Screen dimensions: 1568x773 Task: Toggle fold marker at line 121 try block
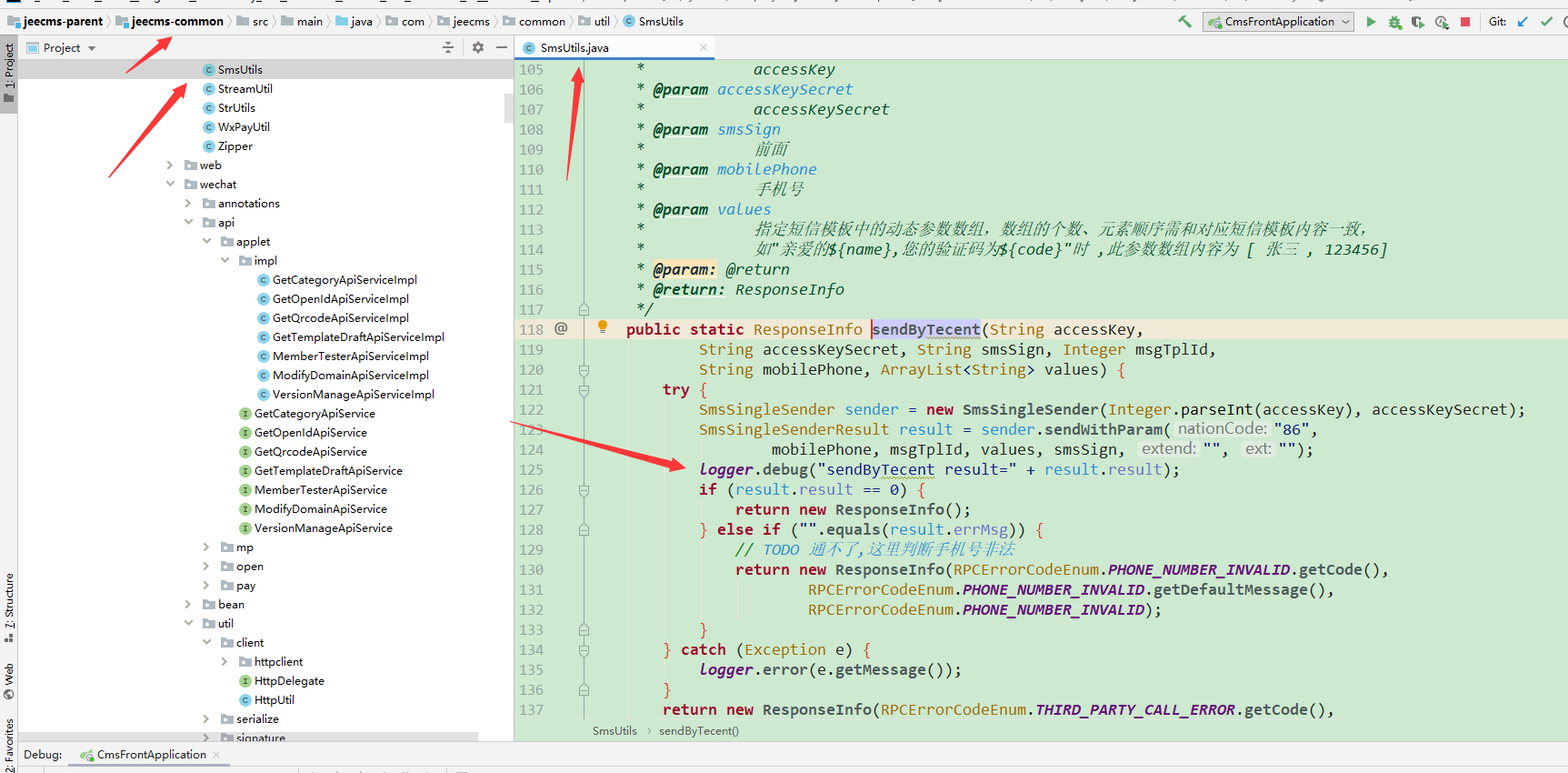[584, 390]
